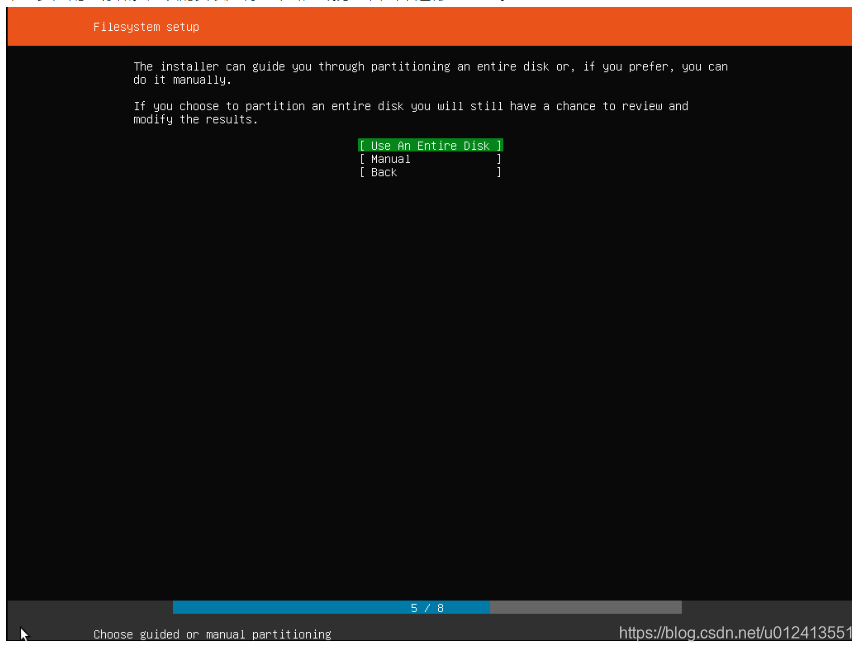
Task: Click the 5 / 8 progress bar
Action: click(x=427, y=607)
